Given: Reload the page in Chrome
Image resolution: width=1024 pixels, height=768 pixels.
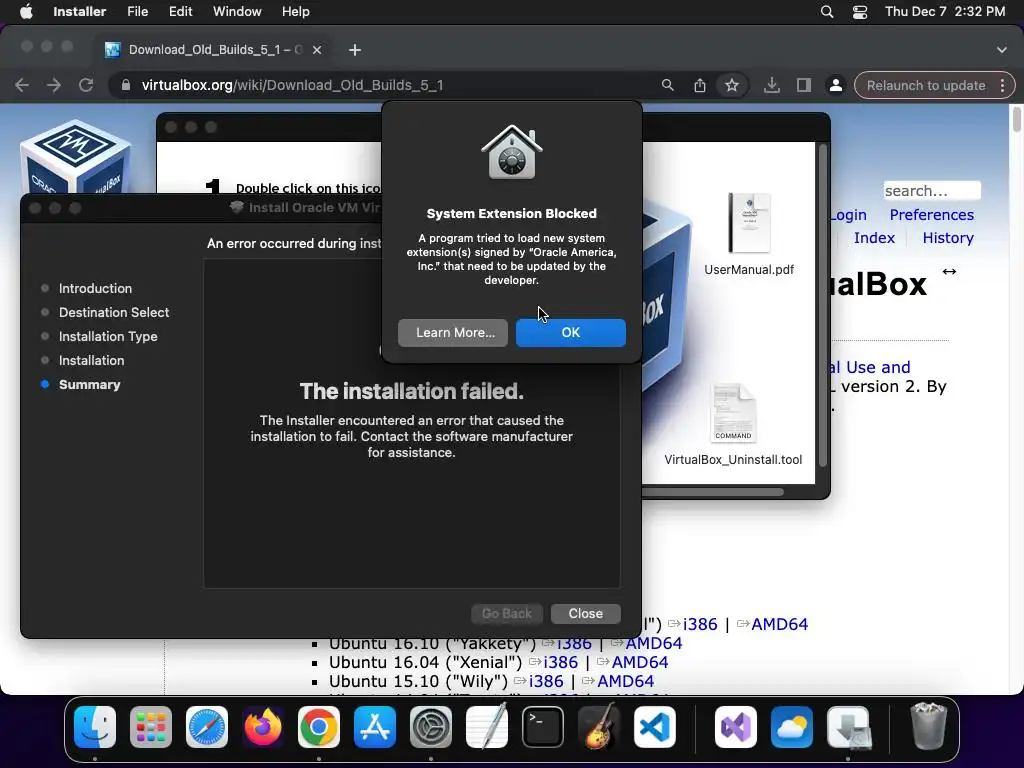Looking at the screenshot, I should (86, 85).
